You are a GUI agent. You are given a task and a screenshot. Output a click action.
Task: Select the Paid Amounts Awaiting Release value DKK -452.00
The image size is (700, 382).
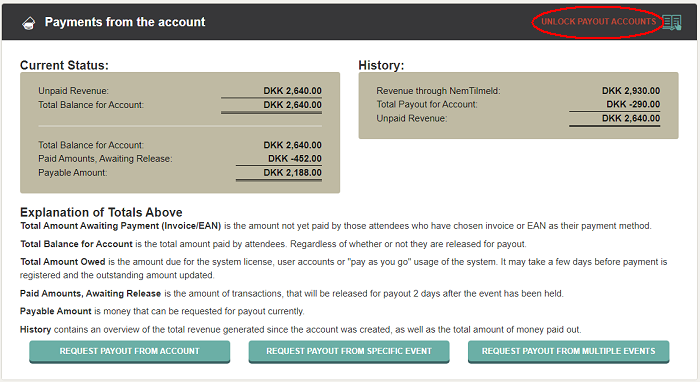click(x=295, y=158)
